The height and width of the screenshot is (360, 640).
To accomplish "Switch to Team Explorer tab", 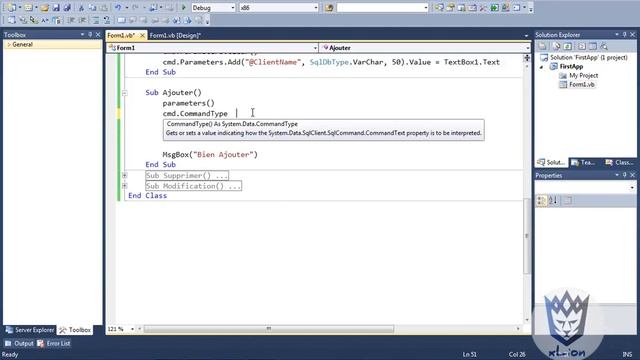I will click(x=583, y=162).
